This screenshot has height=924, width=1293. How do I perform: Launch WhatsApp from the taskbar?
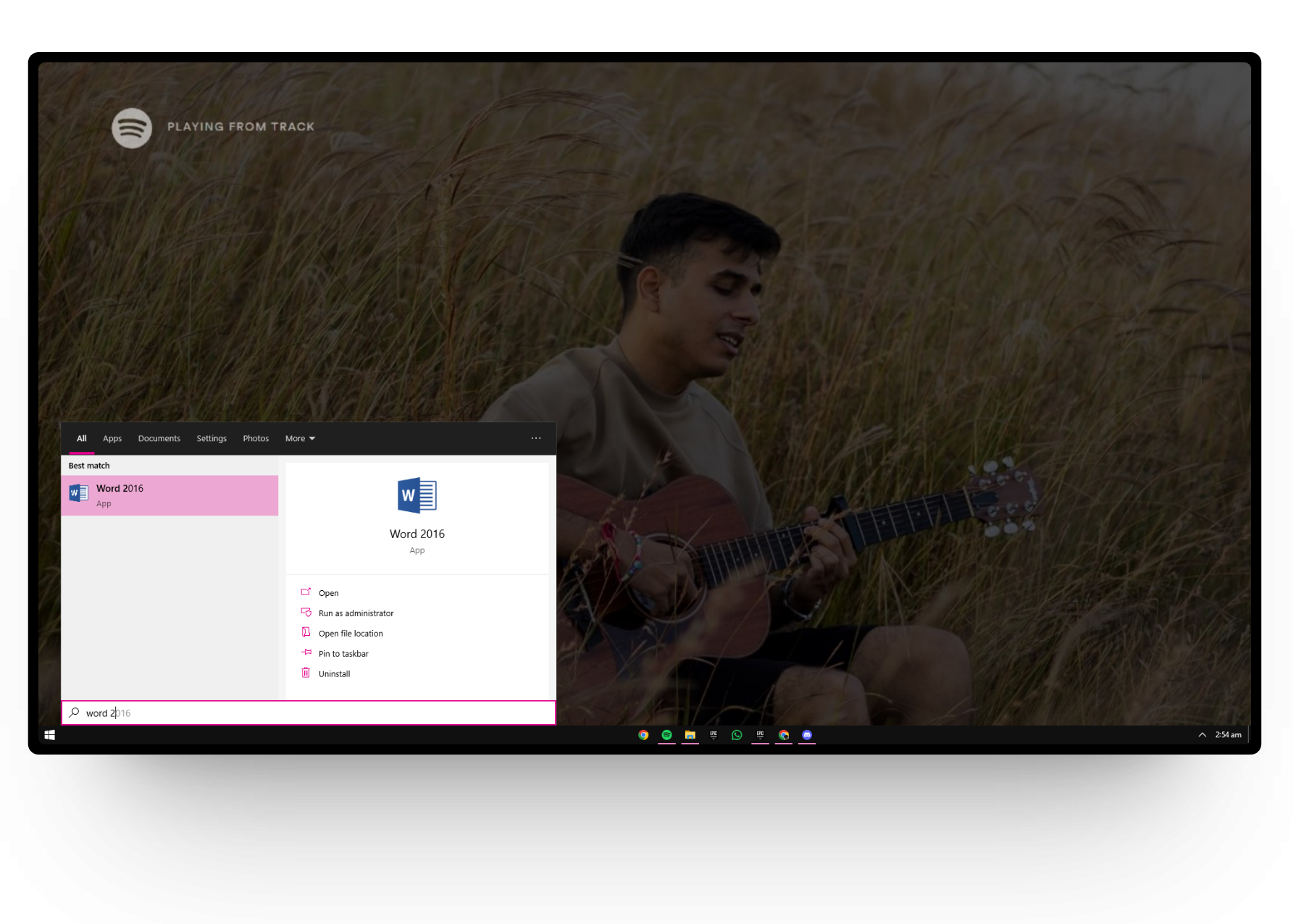737,735
